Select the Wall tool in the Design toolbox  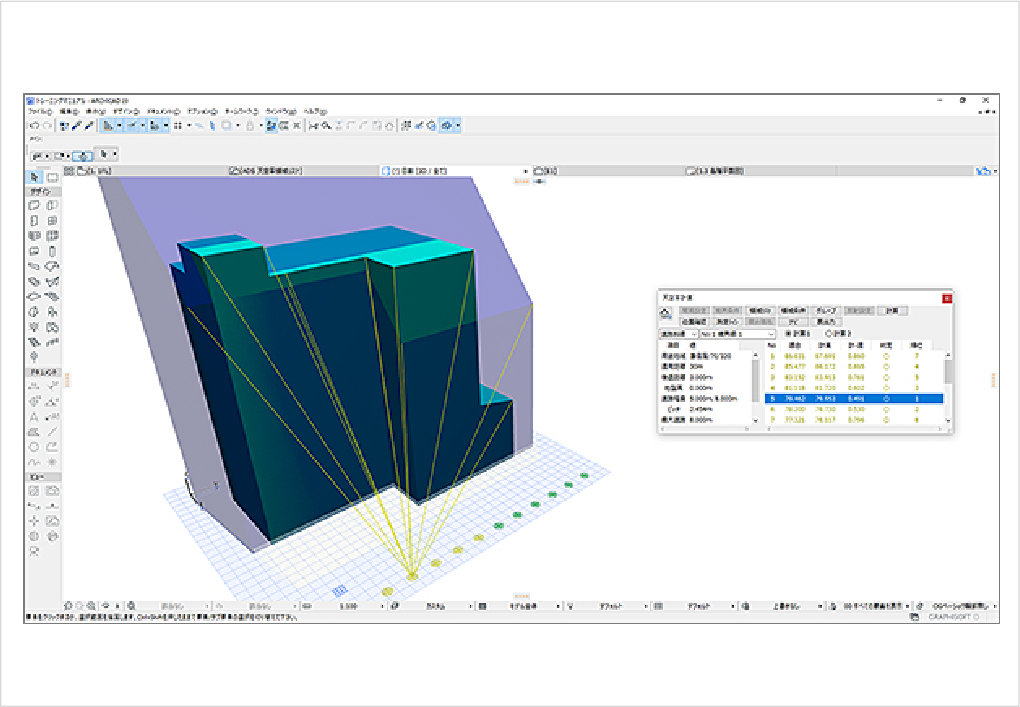tap(35, 205)
